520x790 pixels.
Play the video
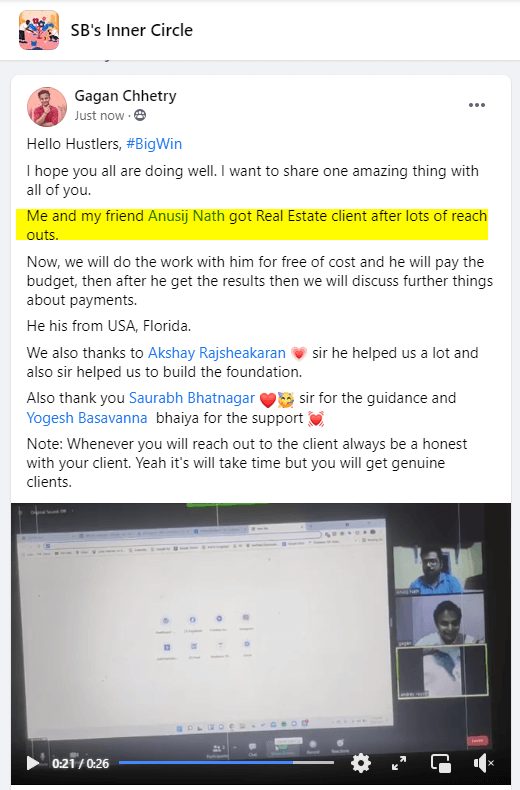[x=33, y=763]
